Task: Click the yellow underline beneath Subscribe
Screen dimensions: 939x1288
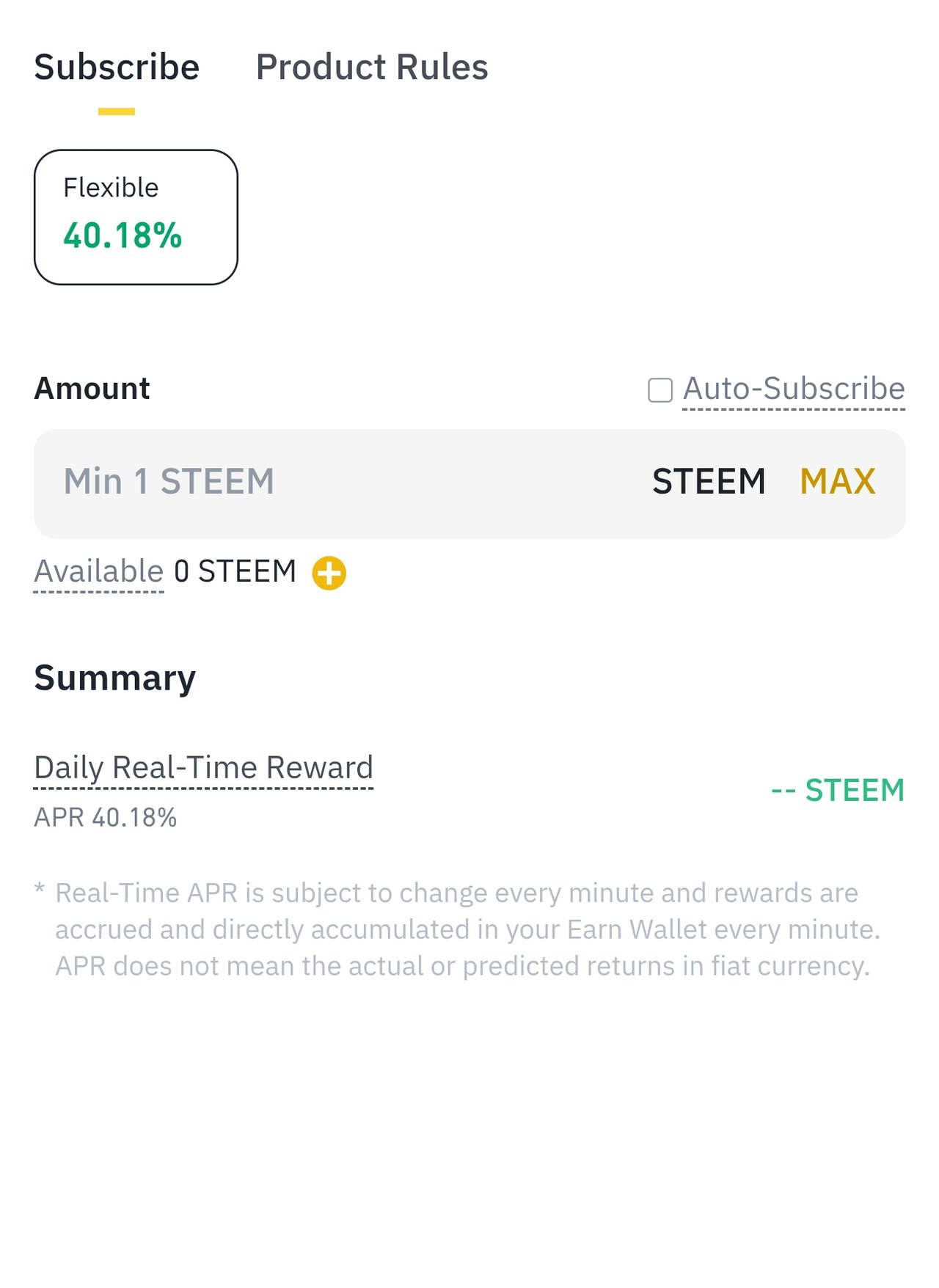Action: click(x=117, y=111)
